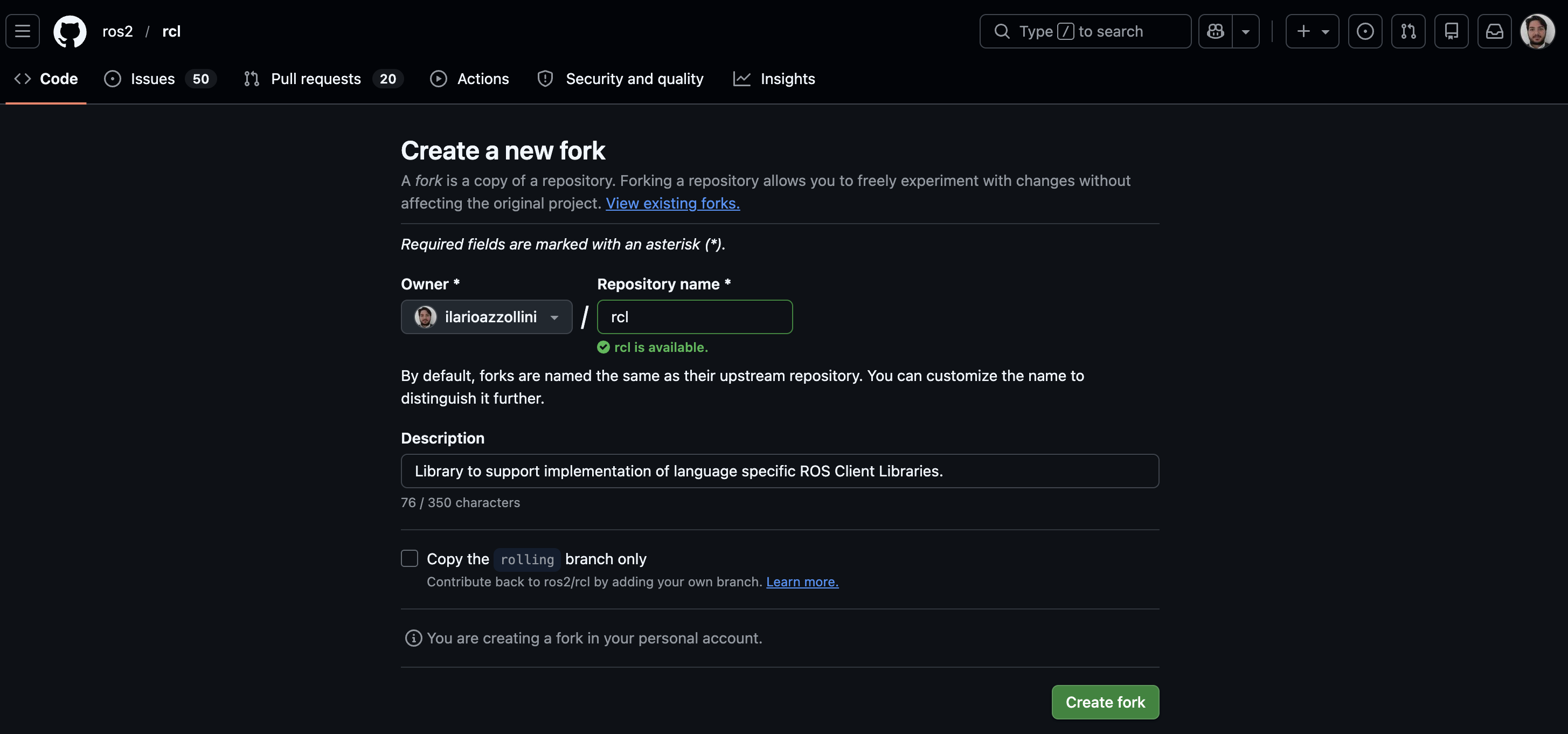This screenshot has height=734, width=1568.
Task: Open the ros2 organization link
Action: click(117, 31)
